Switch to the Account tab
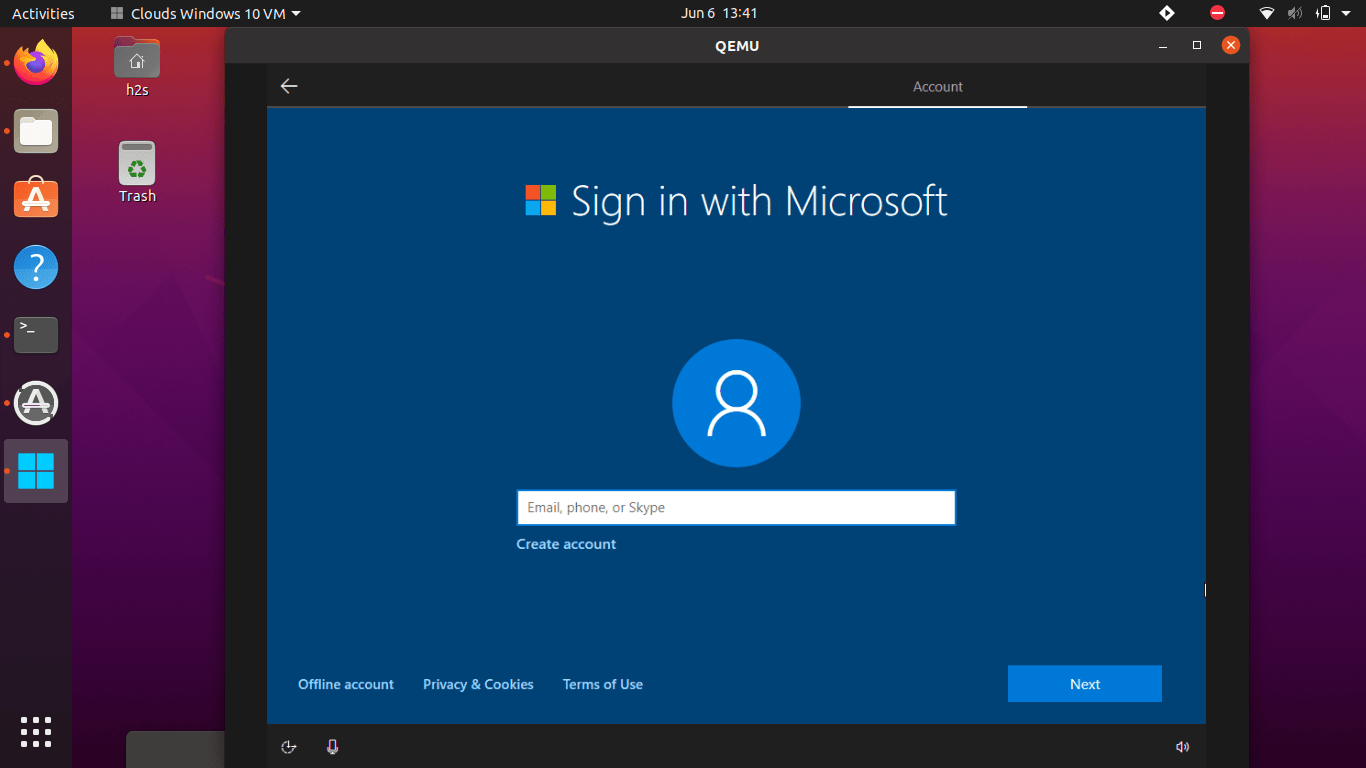The height and width of the screenshot is (768, 1366). pyautogui.click(x=937, y=87)
